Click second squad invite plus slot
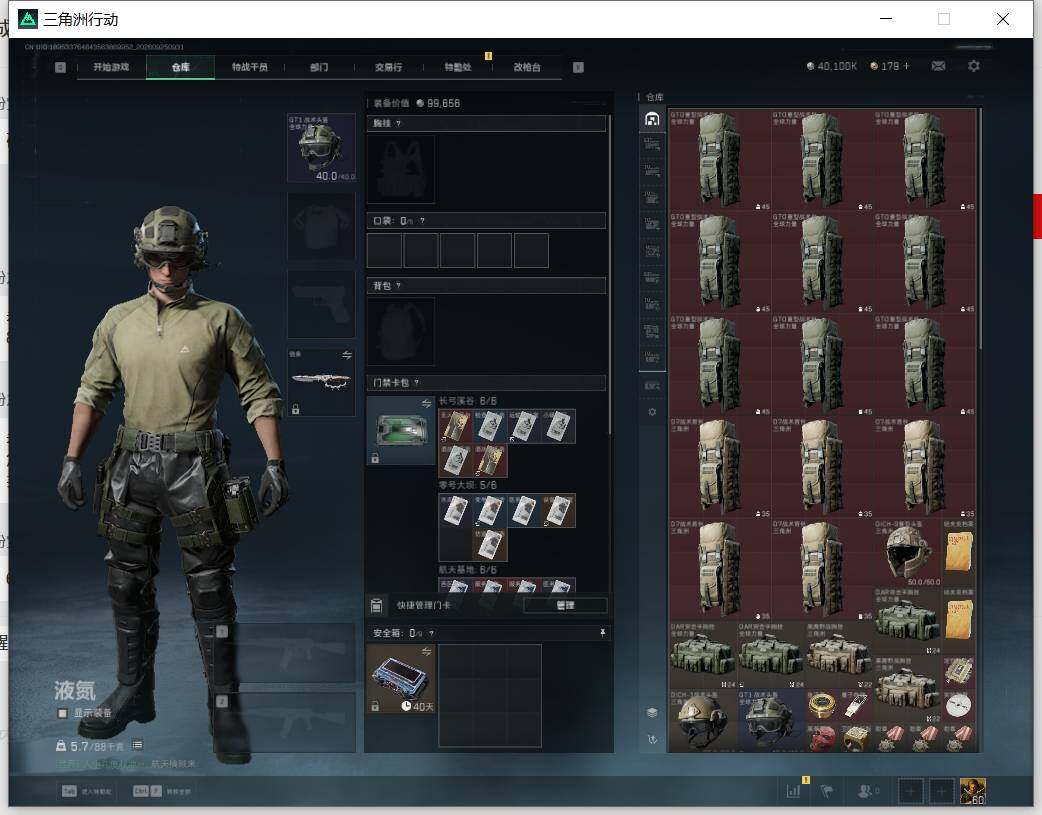This screenshot has height=815, width=1042. point(942,791)
